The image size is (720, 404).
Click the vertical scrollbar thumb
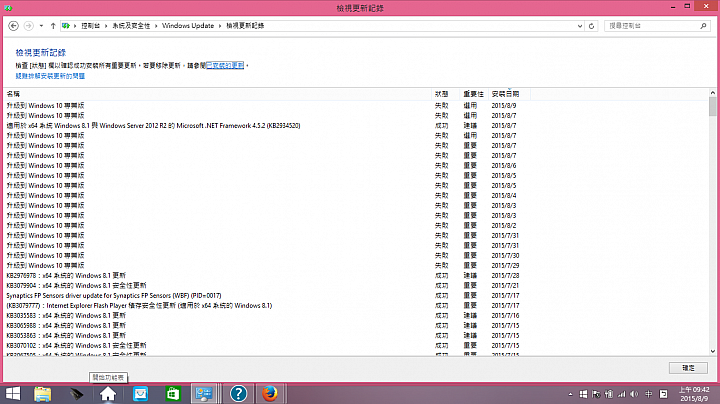pos(713,107)
